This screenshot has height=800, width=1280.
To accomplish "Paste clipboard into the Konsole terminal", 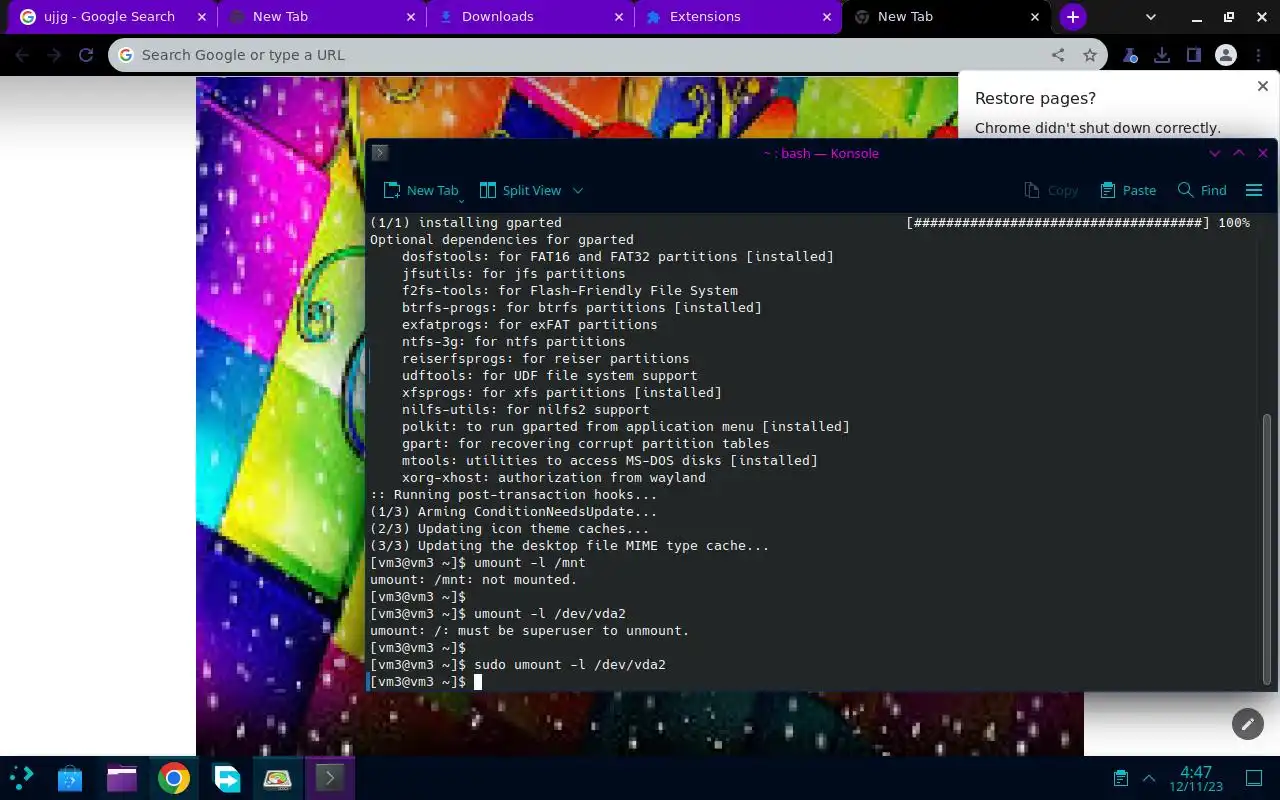I will point(1128,190).
